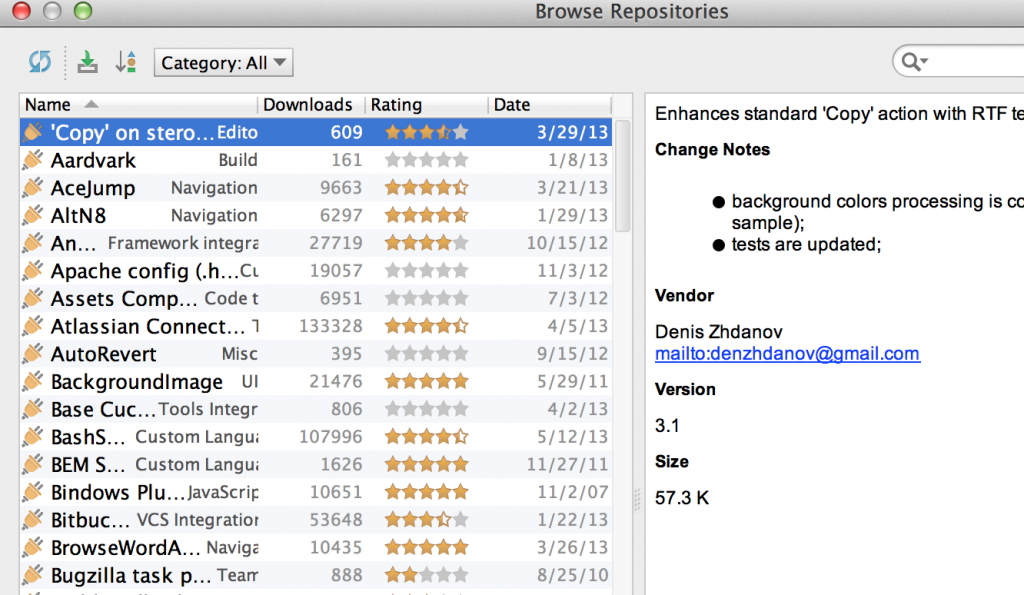This screenshot has height=595, width=1024.
Task: Click the Sort plugins icon
Action: coord(125,62)
